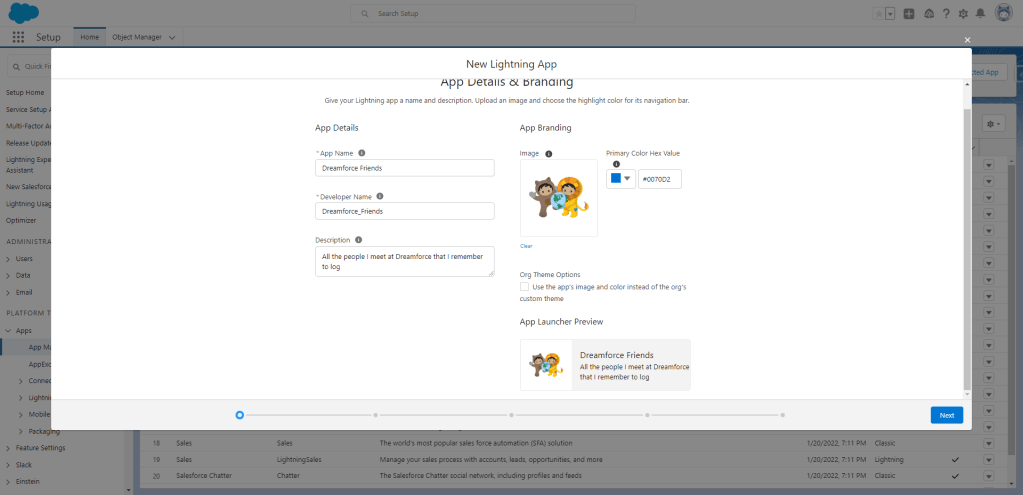Image resolution: width=1023 pixels, height=495 pixels.
Task: Click the info icon next to Image
Action: pyautogui.click(x=548, y=154)
